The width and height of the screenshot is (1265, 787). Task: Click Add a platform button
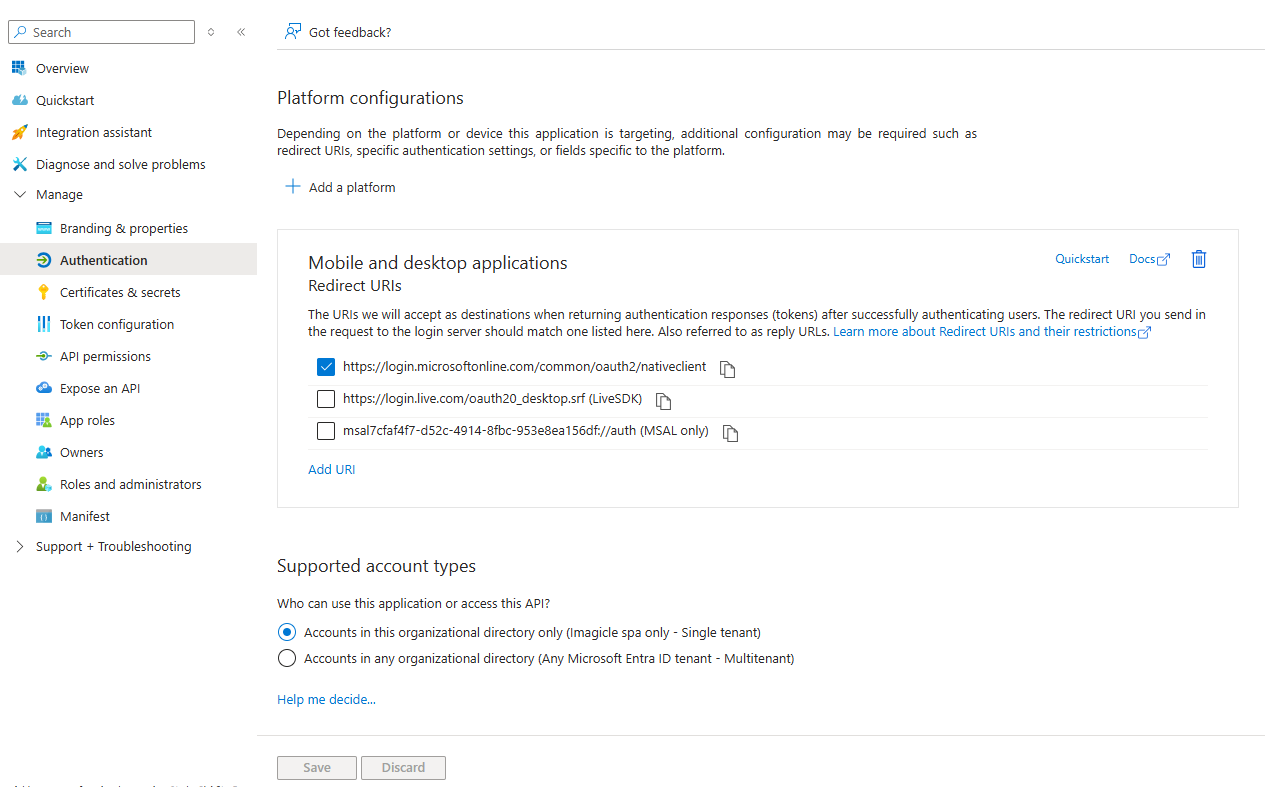(x=341, y=187)
